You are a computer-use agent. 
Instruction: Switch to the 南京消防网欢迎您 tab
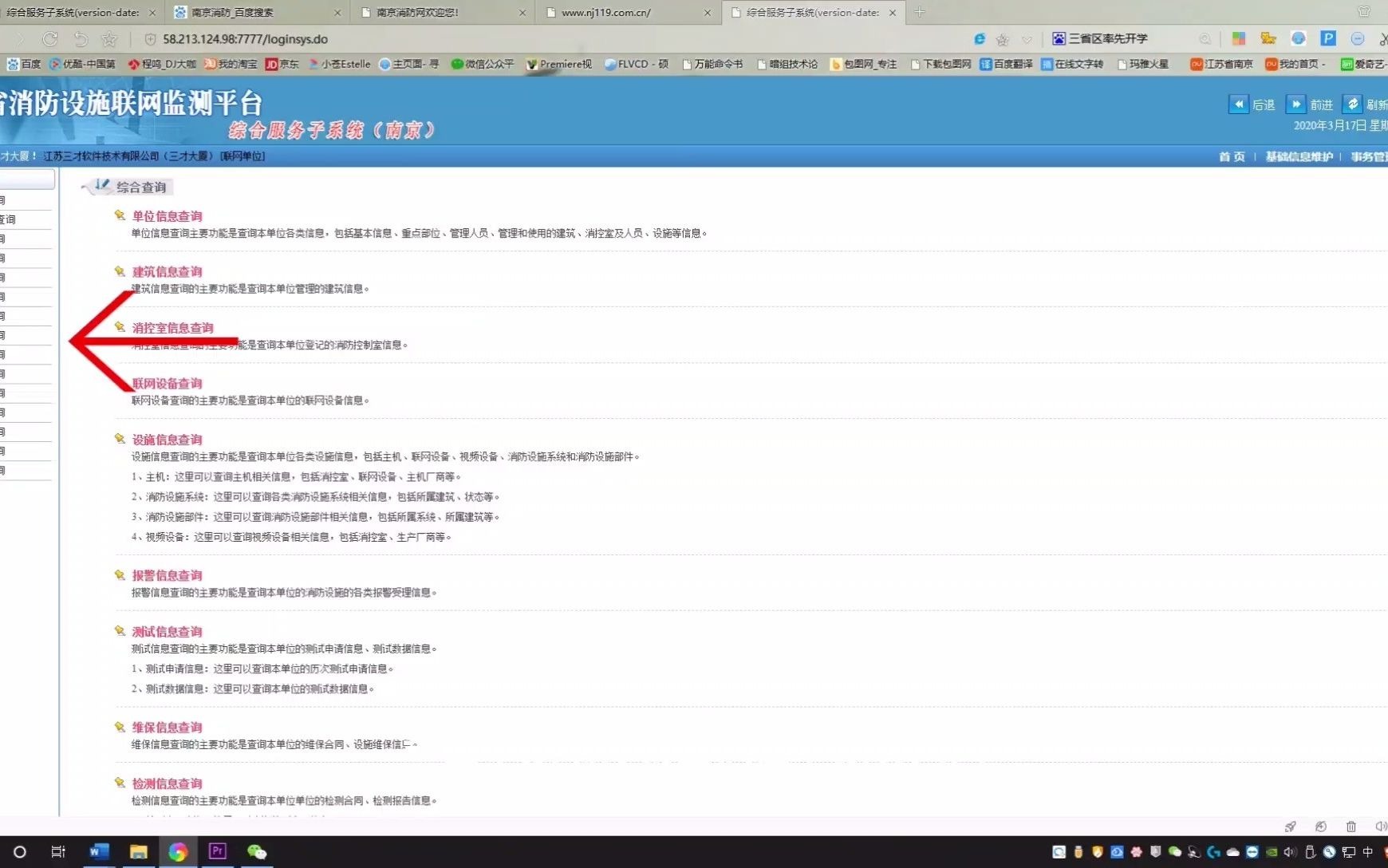pos(442,13)
